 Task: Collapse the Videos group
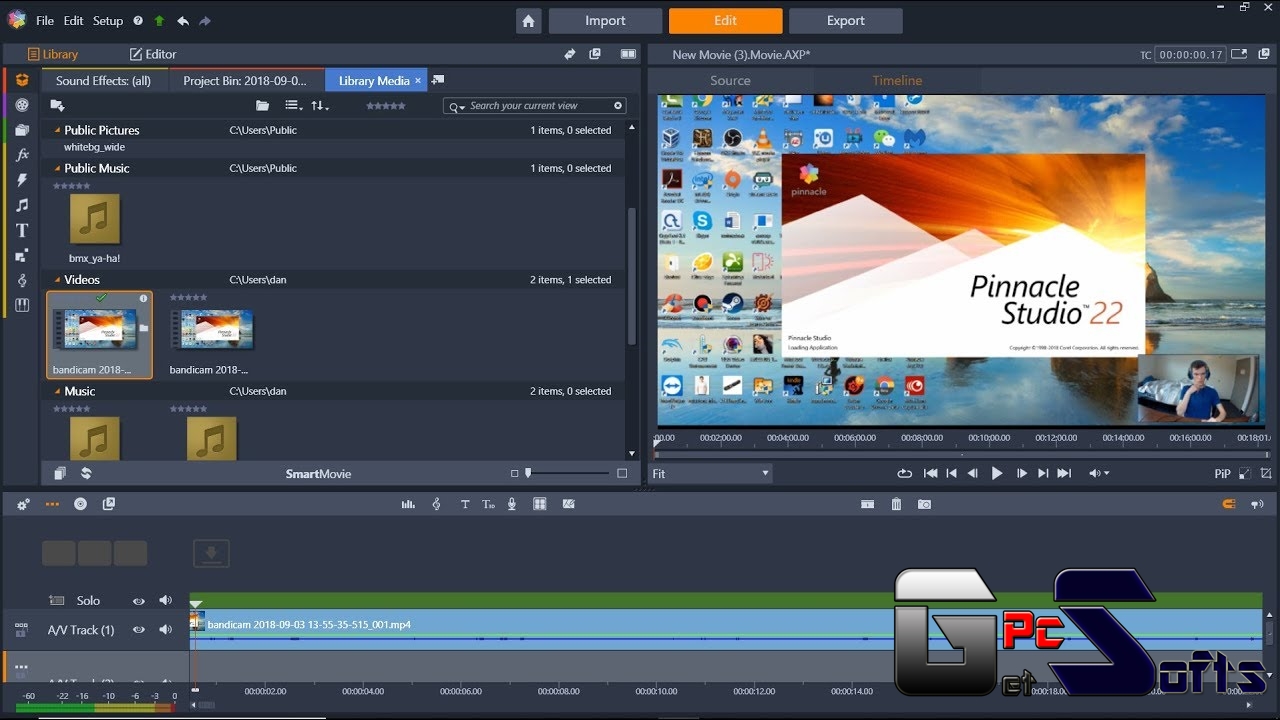57,280
